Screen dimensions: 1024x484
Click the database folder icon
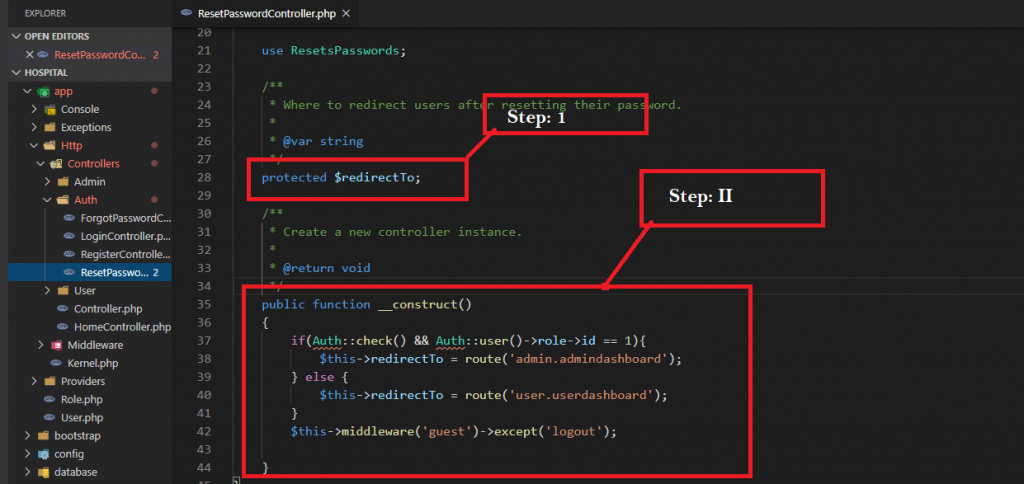(43, 472)
